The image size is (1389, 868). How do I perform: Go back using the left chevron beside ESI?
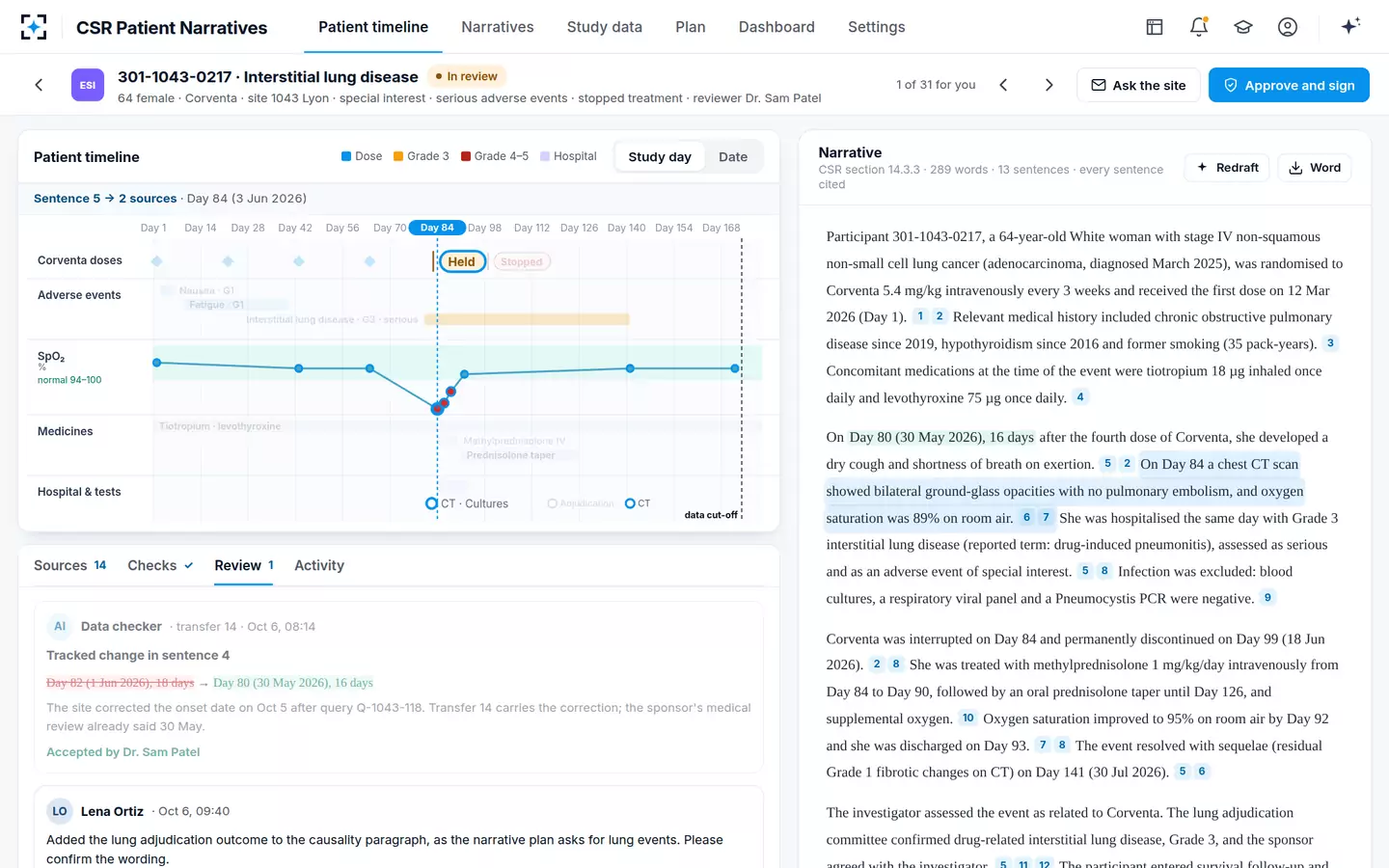click(x=39, y=85)
